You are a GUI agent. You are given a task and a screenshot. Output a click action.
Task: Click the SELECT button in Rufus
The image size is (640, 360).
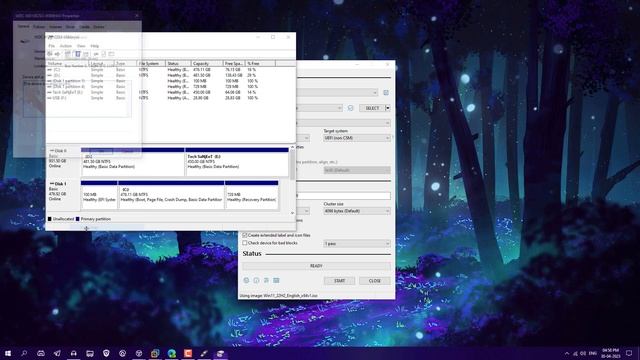[372, 108]
